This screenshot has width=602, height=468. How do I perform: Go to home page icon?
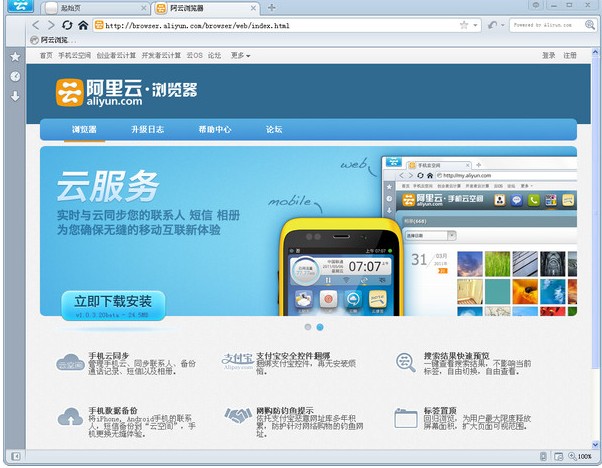click(83, 25)
